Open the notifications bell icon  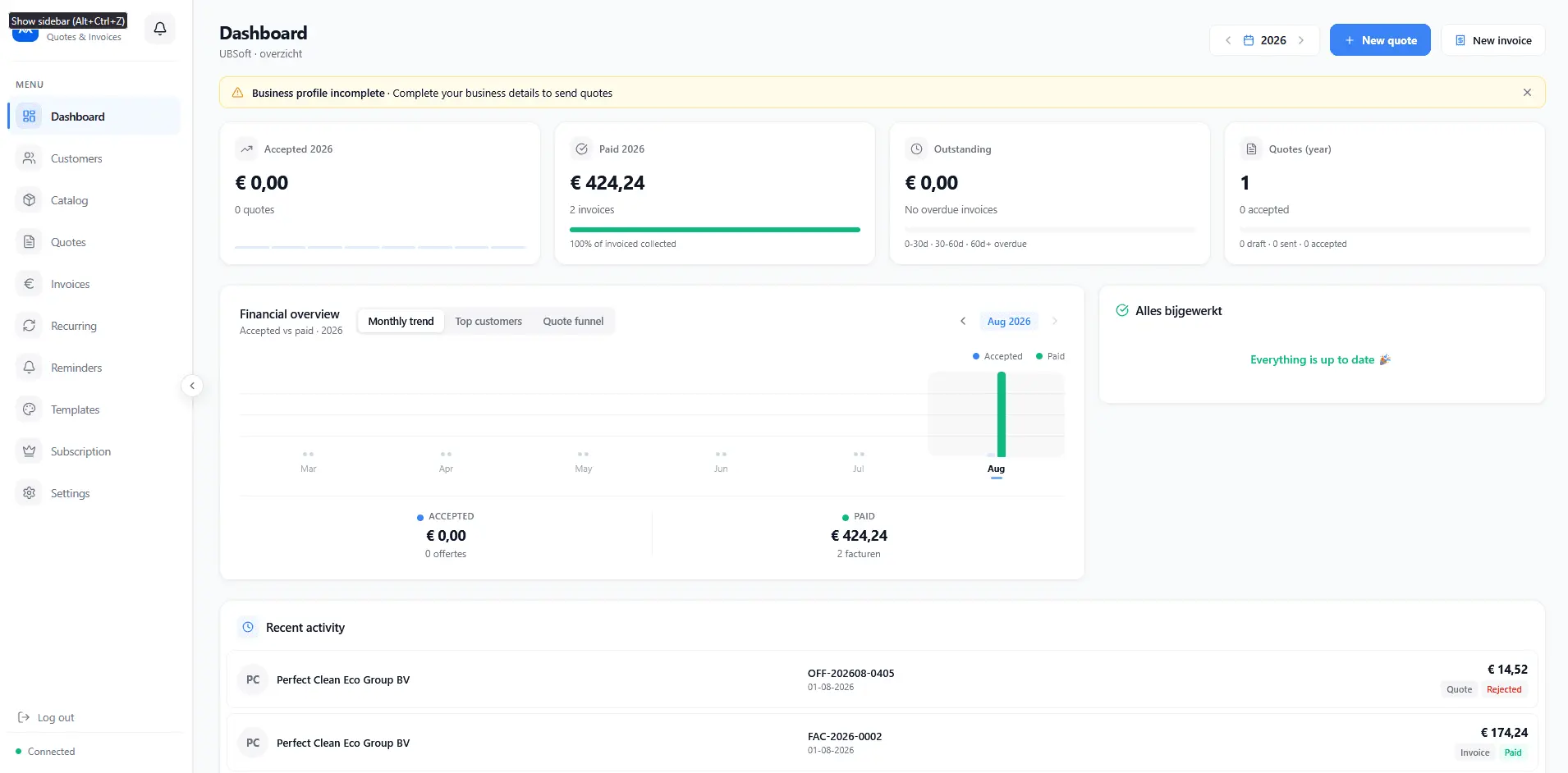pos(160,29)
